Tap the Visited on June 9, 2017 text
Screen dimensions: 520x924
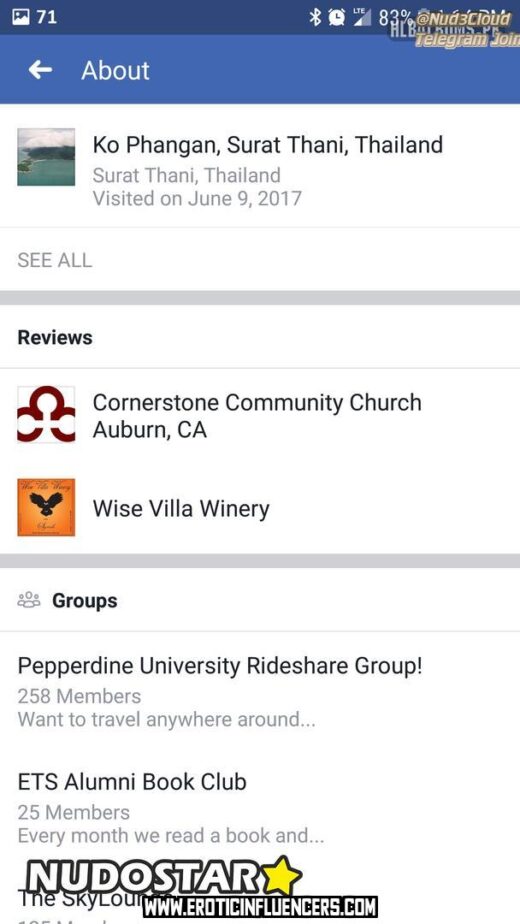click(197, 198)
